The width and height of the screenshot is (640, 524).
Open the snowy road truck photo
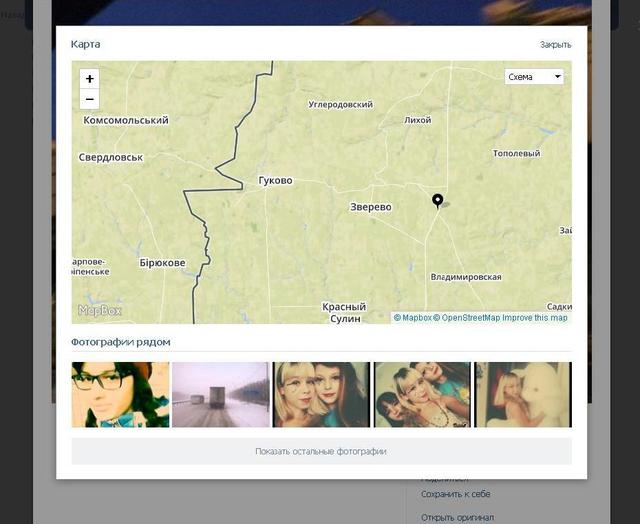point(220,394)
